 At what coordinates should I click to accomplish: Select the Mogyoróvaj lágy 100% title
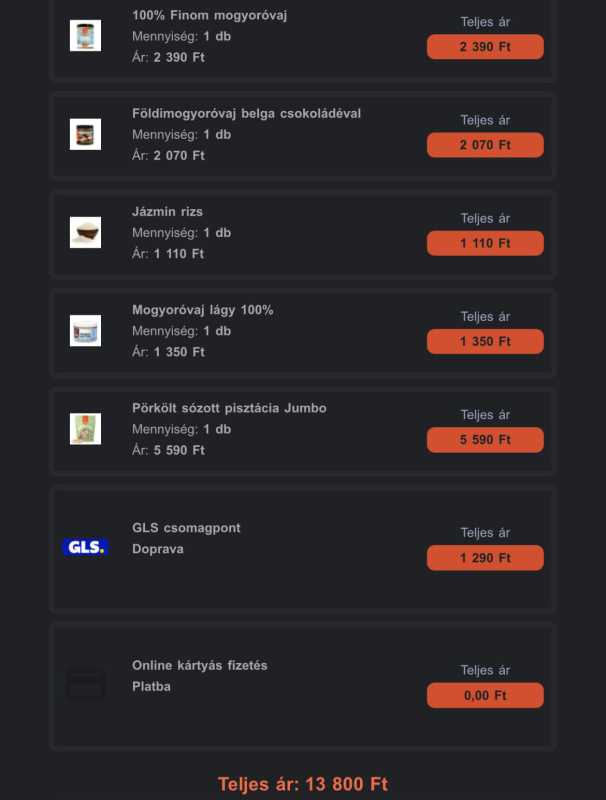click(203, 310)
